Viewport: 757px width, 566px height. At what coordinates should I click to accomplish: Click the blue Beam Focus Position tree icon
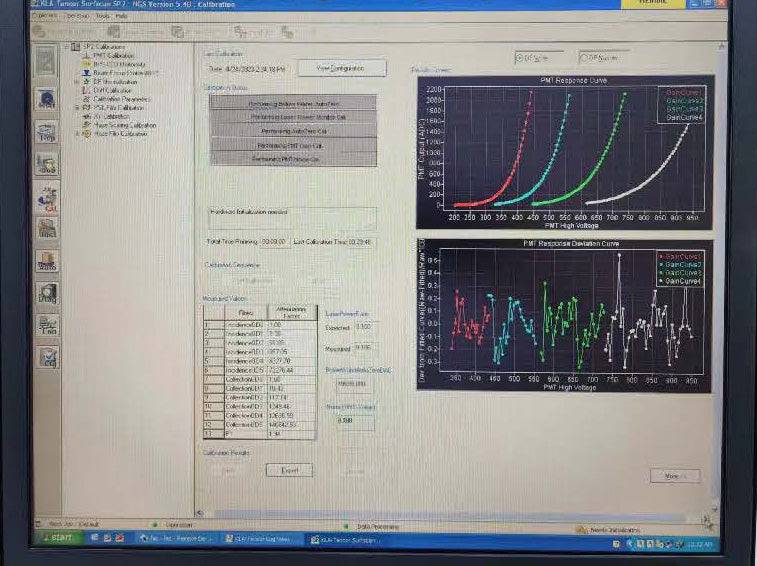pos(87,73)
